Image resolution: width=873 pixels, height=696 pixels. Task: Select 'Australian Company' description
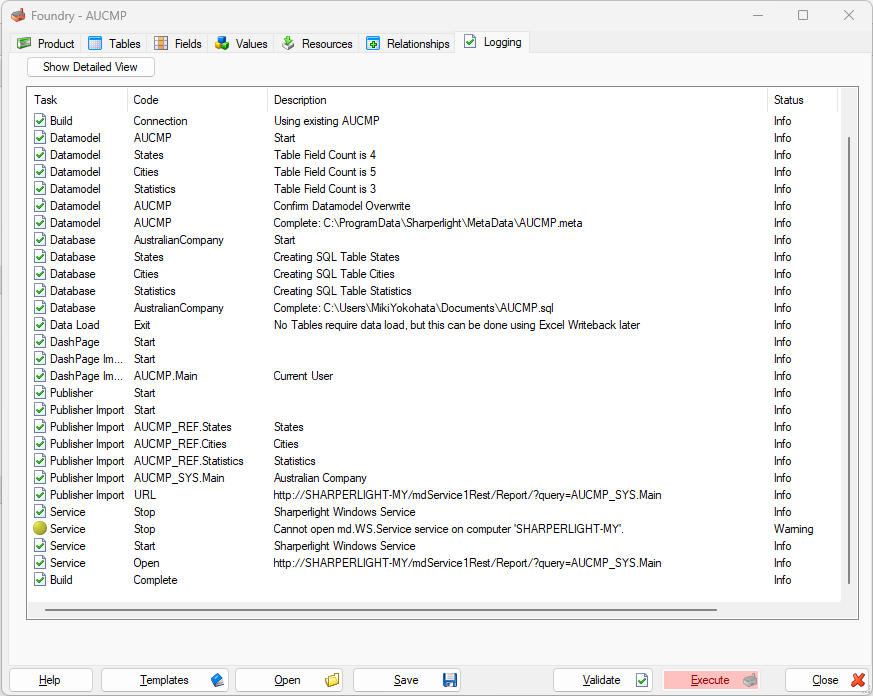tap(320, 478)
